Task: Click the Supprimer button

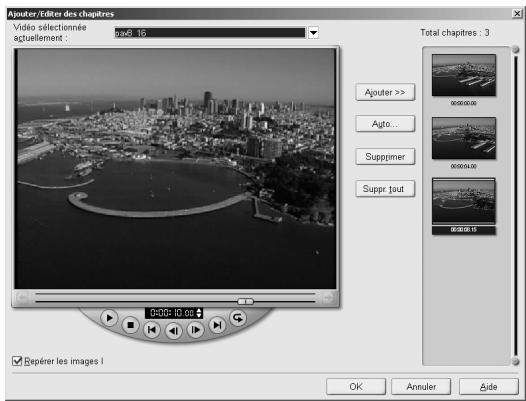Action: pos(385,157)
